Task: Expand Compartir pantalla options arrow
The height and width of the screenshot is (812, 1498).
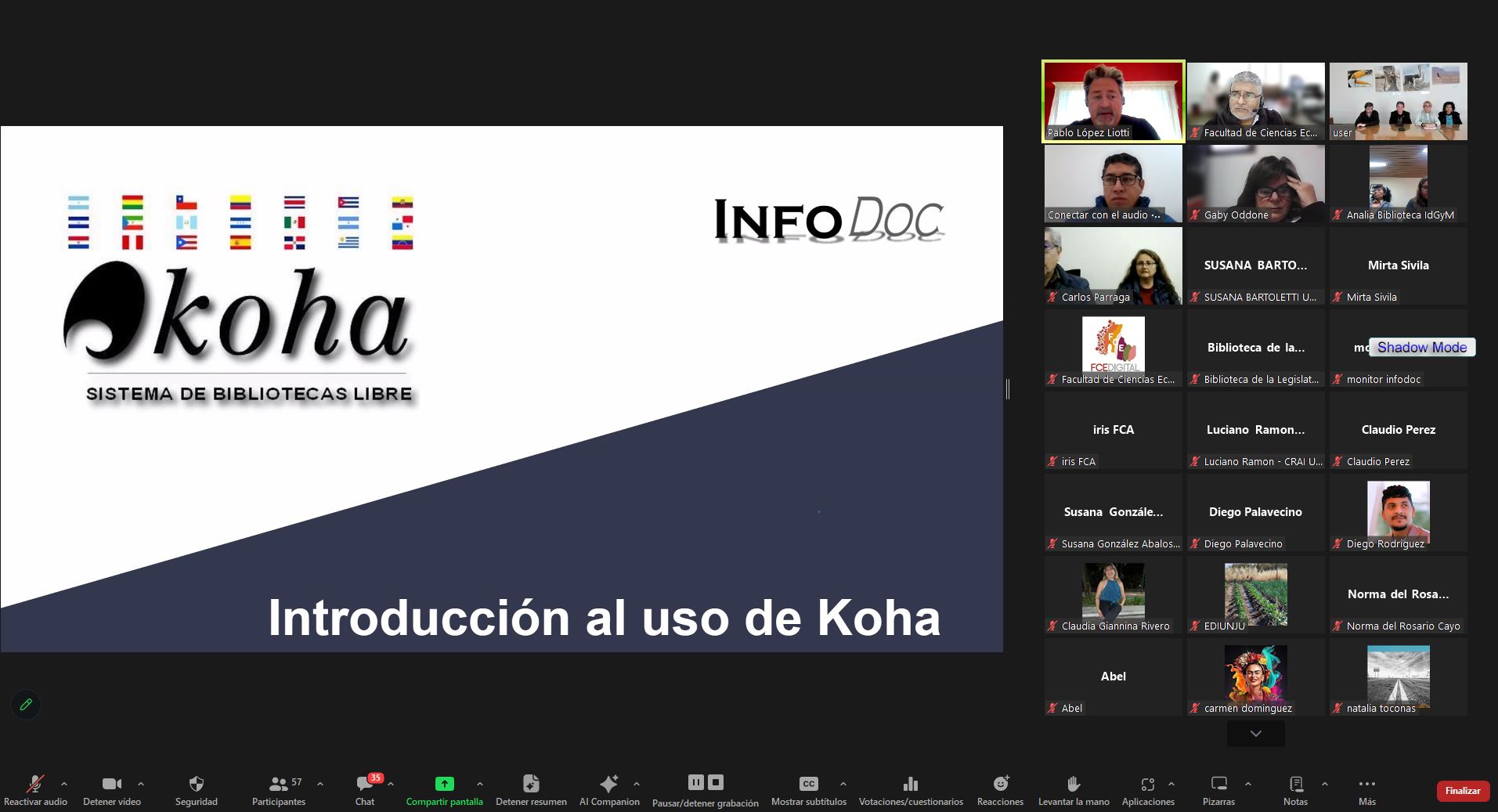Action: tap(480, 784)
